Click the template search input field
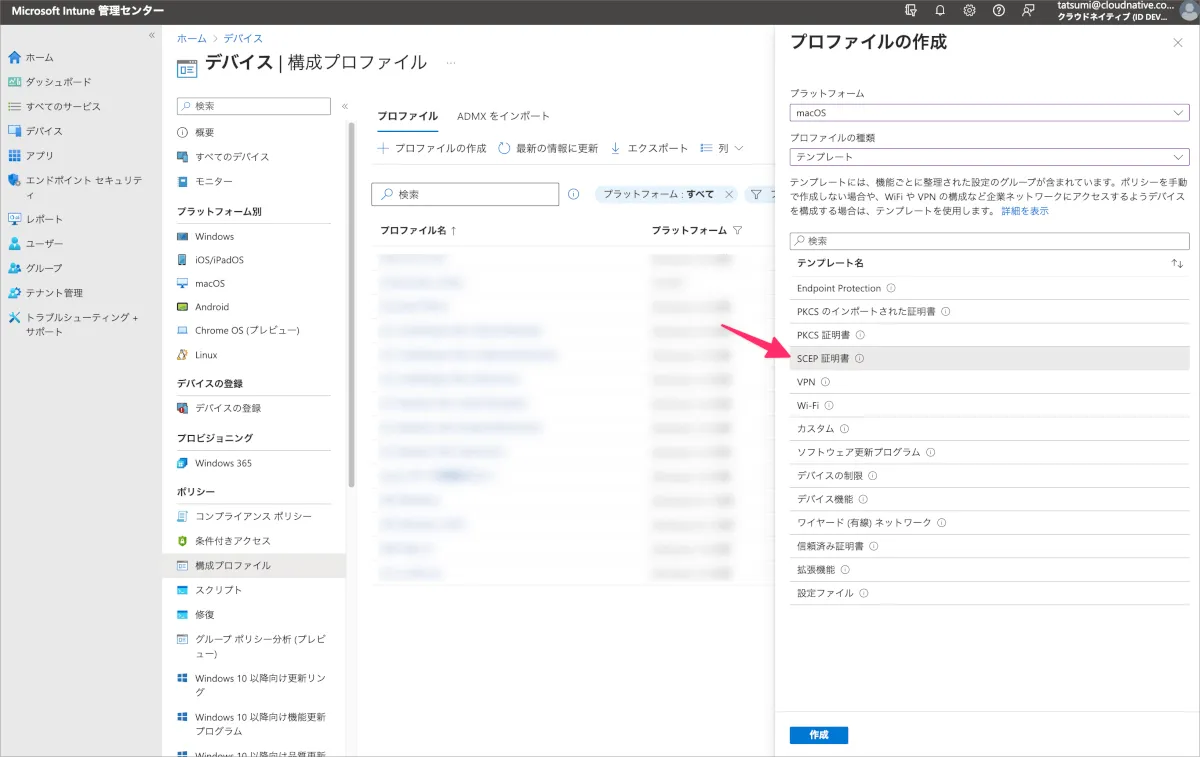This screenshot has width=1200, height=757. coord(989,241)
